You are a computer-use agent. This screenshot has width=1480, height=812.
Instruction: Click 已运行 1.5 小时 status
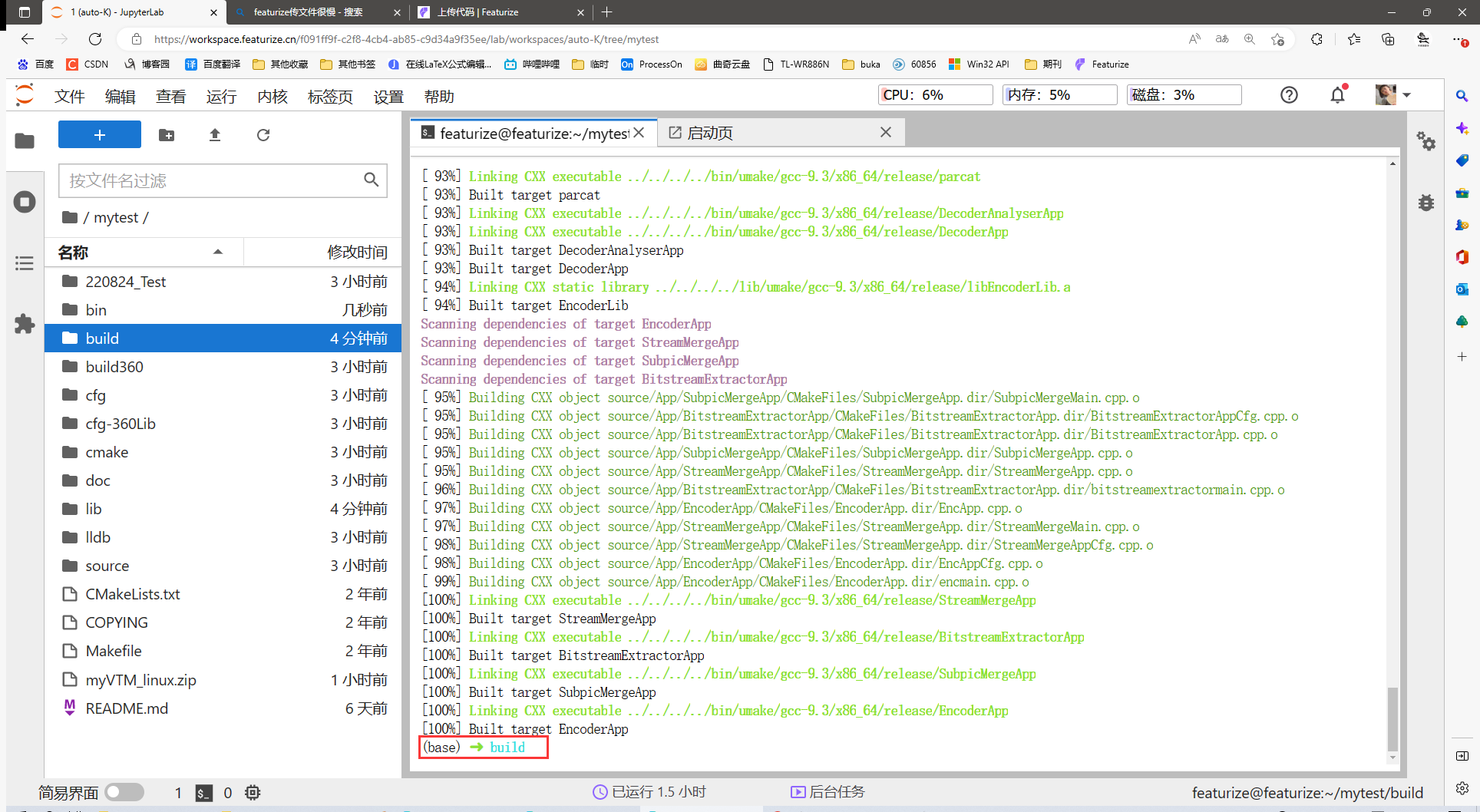click(x=649, y=792)
